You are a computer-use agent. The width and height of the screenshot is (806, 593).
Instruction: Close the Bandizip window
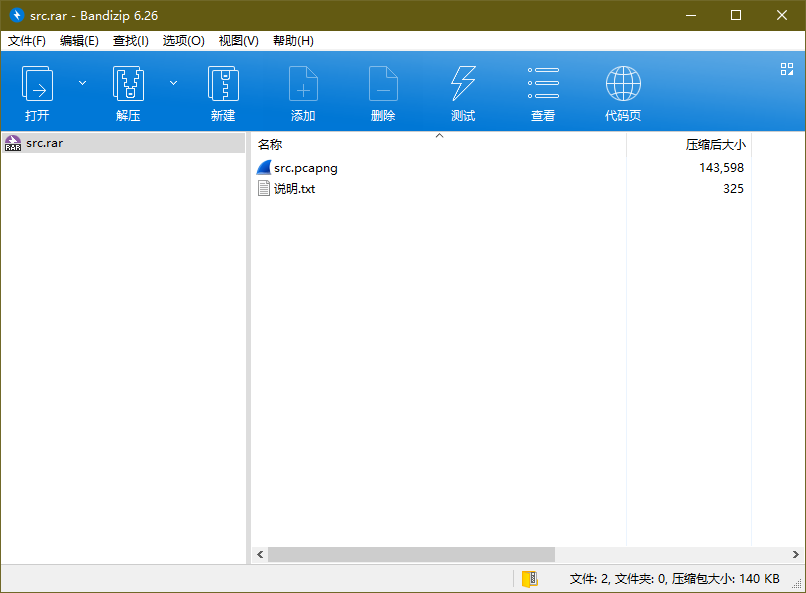pos(782,15)
